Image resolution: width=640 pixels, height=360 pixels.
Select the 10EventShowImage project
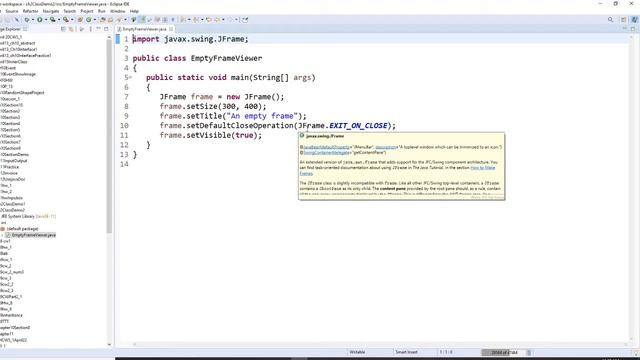click(x=18, y=74)
